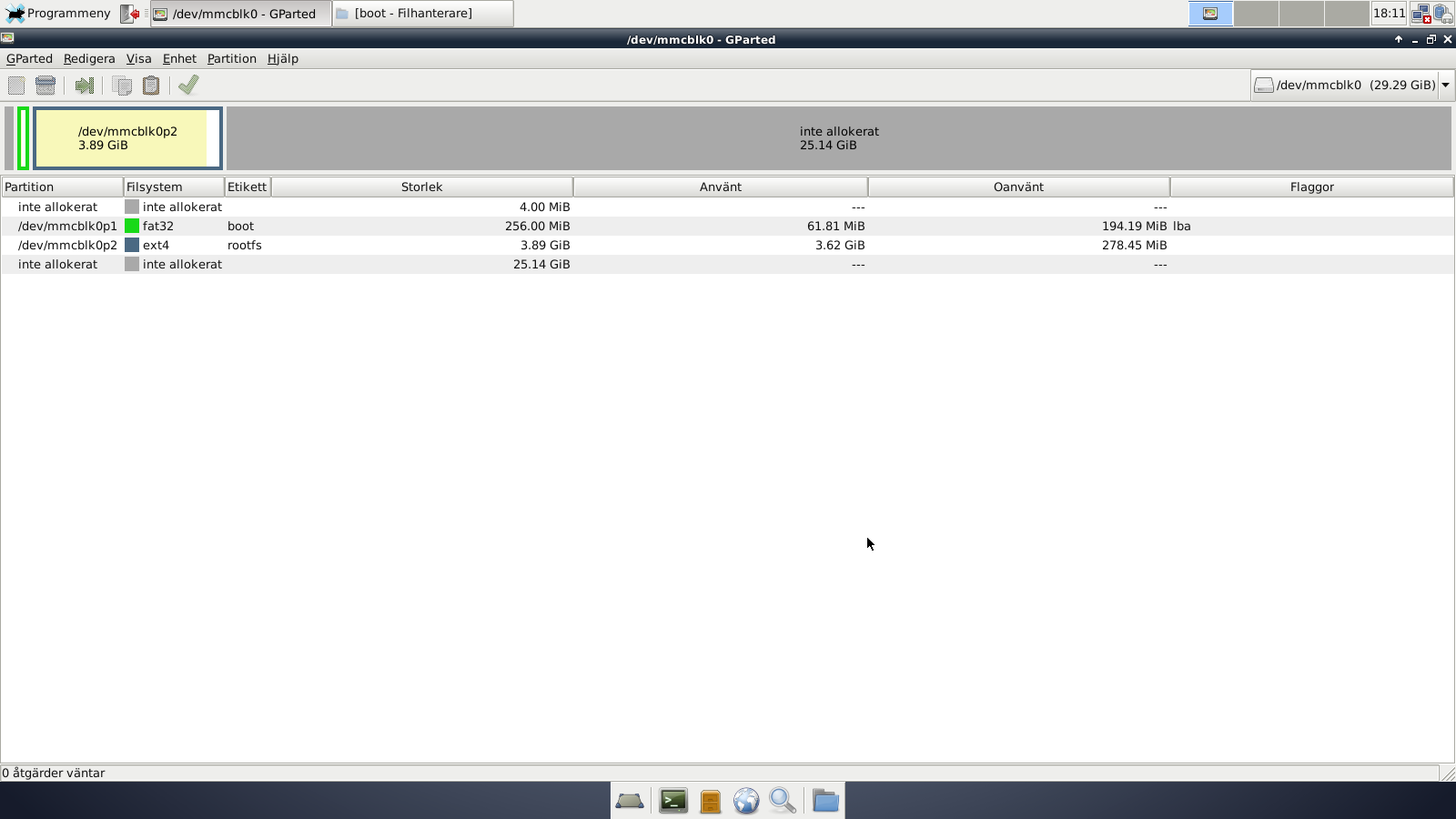Click the Flaggor column header
Image resolution: width=1456 pixels, height=819 pixels.
point(1311,187)
